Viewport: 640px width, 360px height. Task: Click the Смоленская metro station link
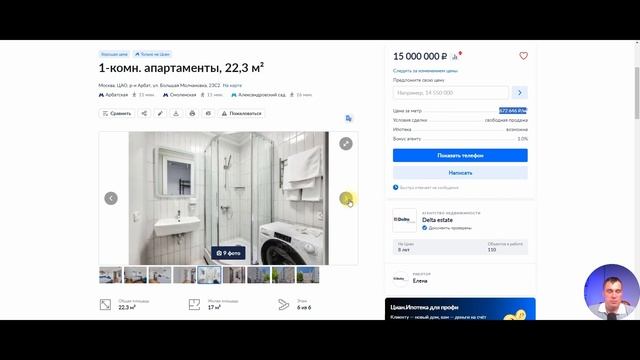pos(183,95)
